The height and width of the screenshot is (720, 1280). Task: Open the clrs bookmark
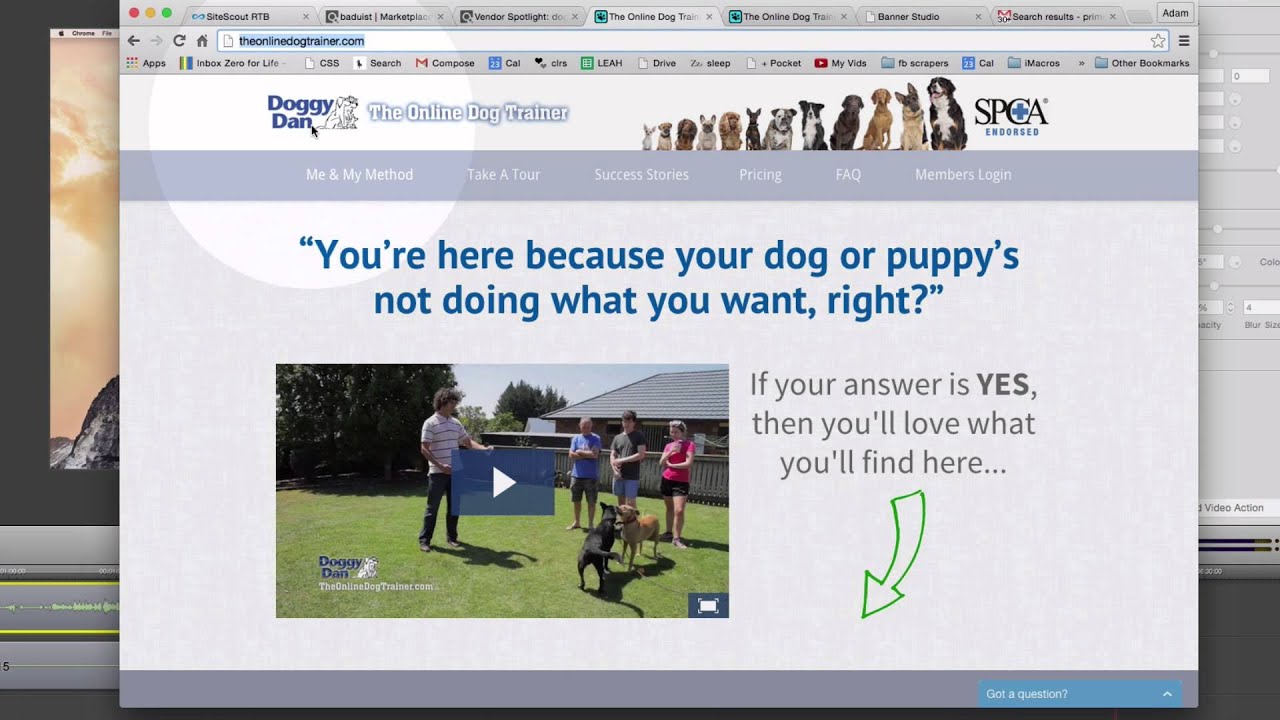551,63
